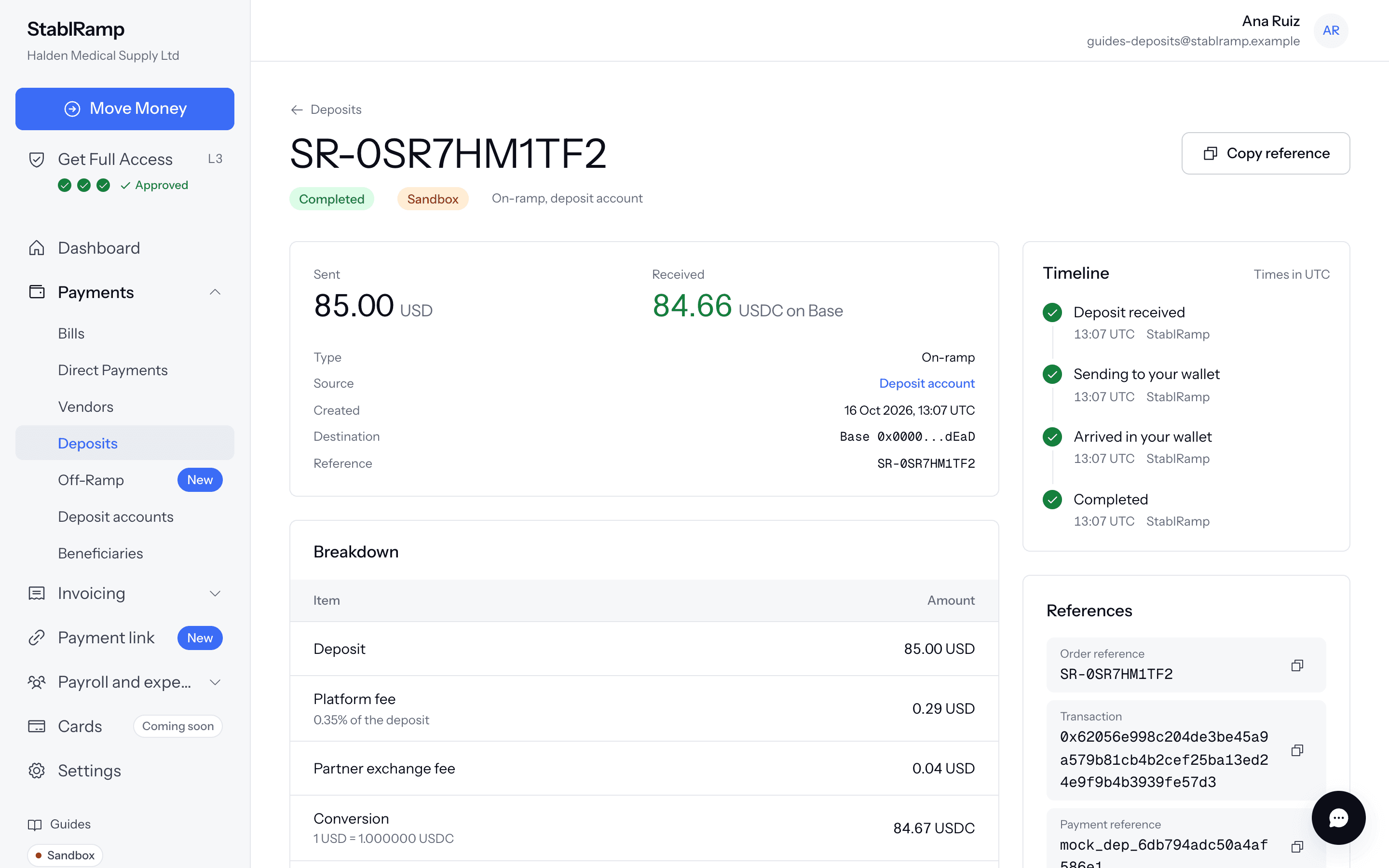Open the chat support bubble
This screenshot has height=868, width=1389.
[x=1338, y=817]
